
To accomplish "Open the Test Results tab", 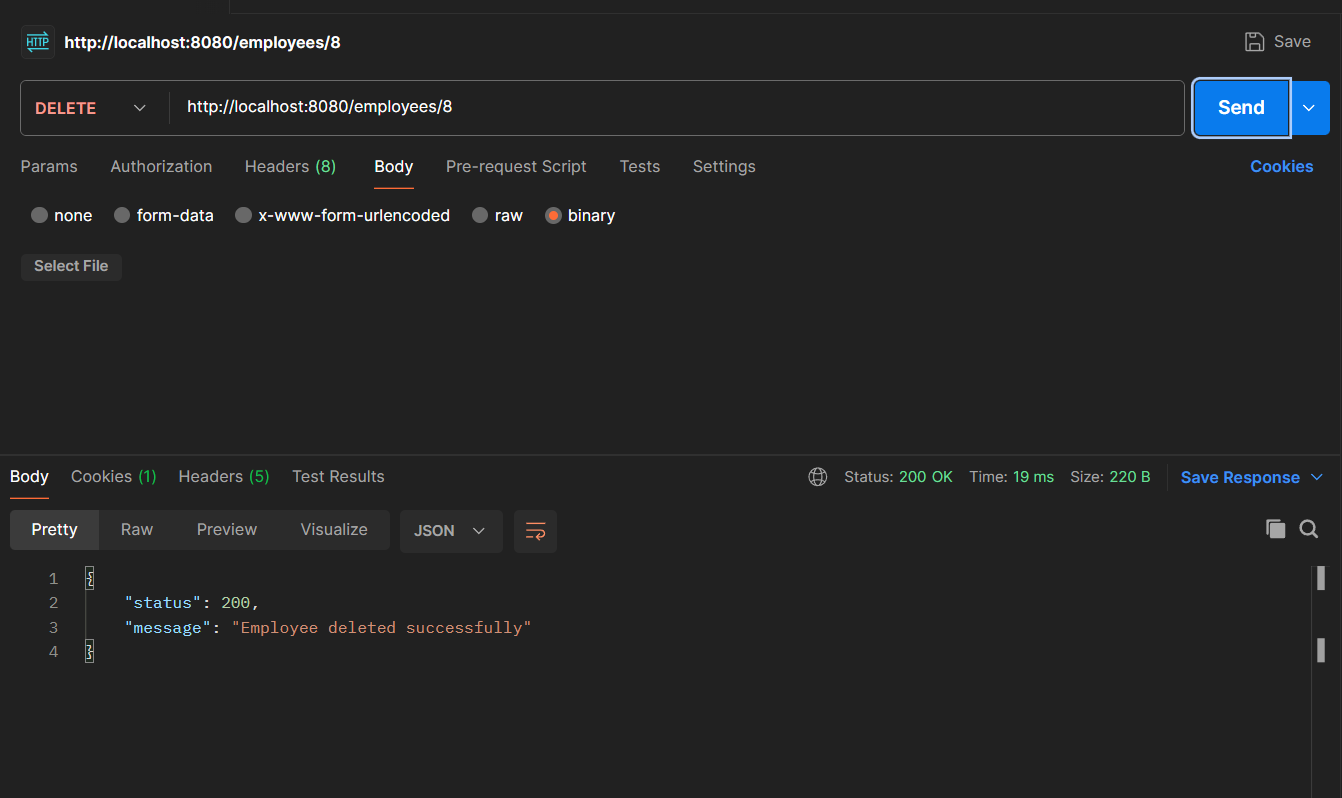I will (x=338, y=476).
